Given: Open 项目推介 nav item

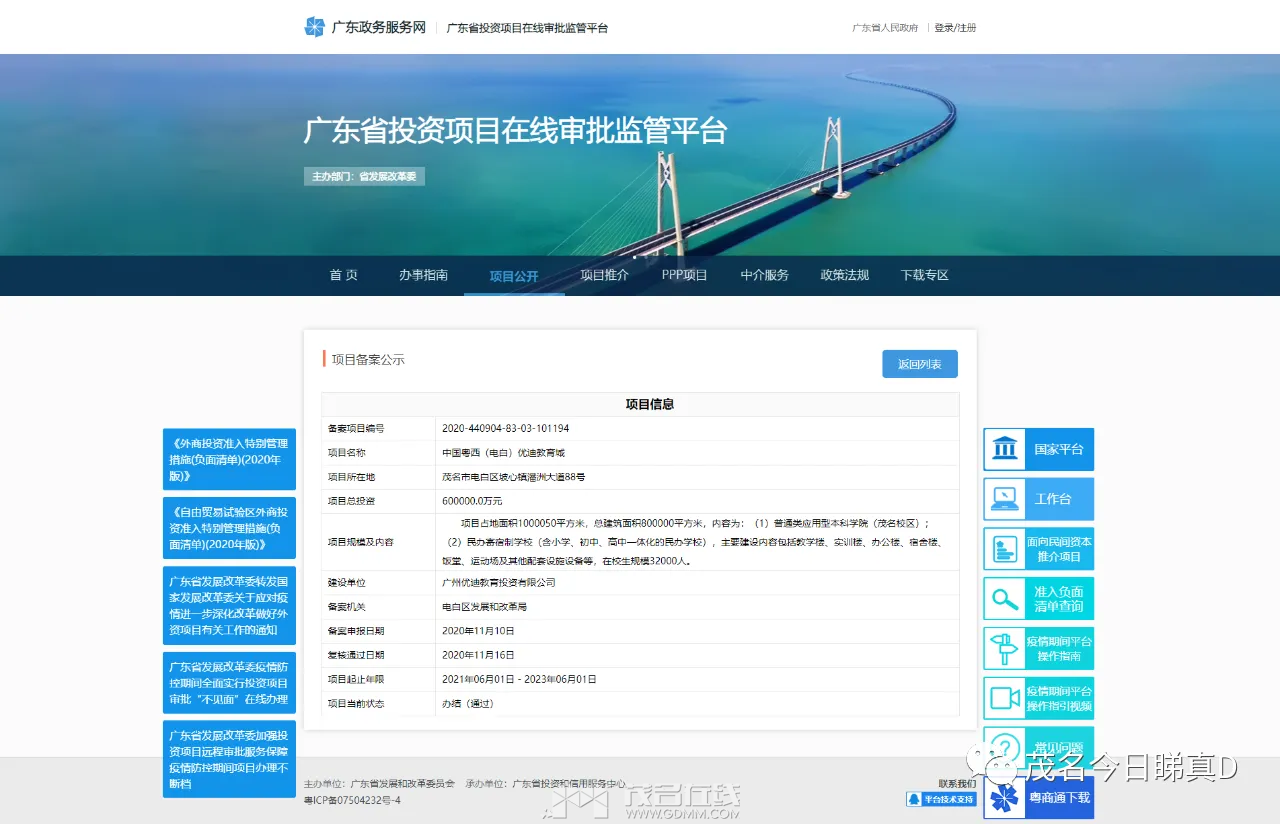Looking at the screenshot, I should [x=604, y=275].
